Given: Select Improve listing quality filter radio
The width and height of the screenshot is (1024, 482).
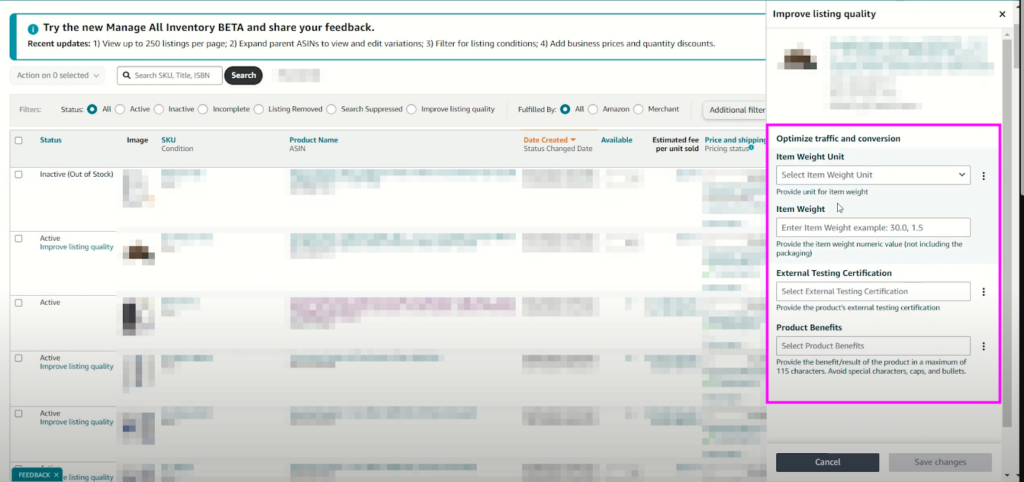Looking at the screenshot, I should pyautogui.click(x=411, y=109).
